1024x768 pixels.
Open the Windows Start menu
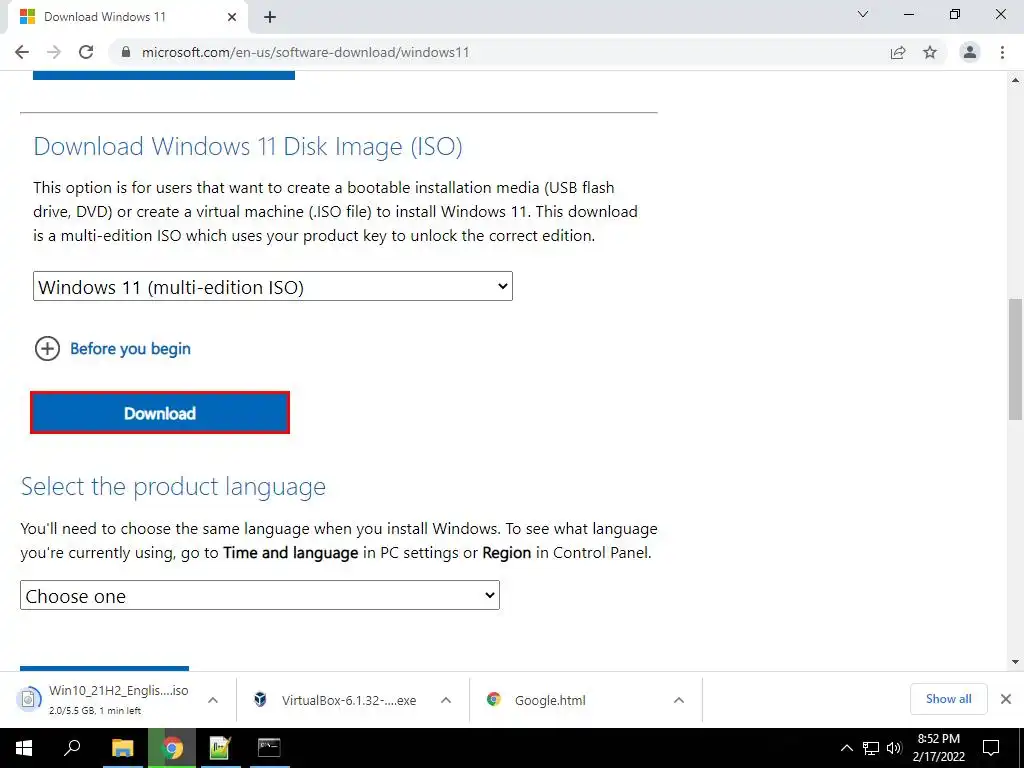pos(24,748)
